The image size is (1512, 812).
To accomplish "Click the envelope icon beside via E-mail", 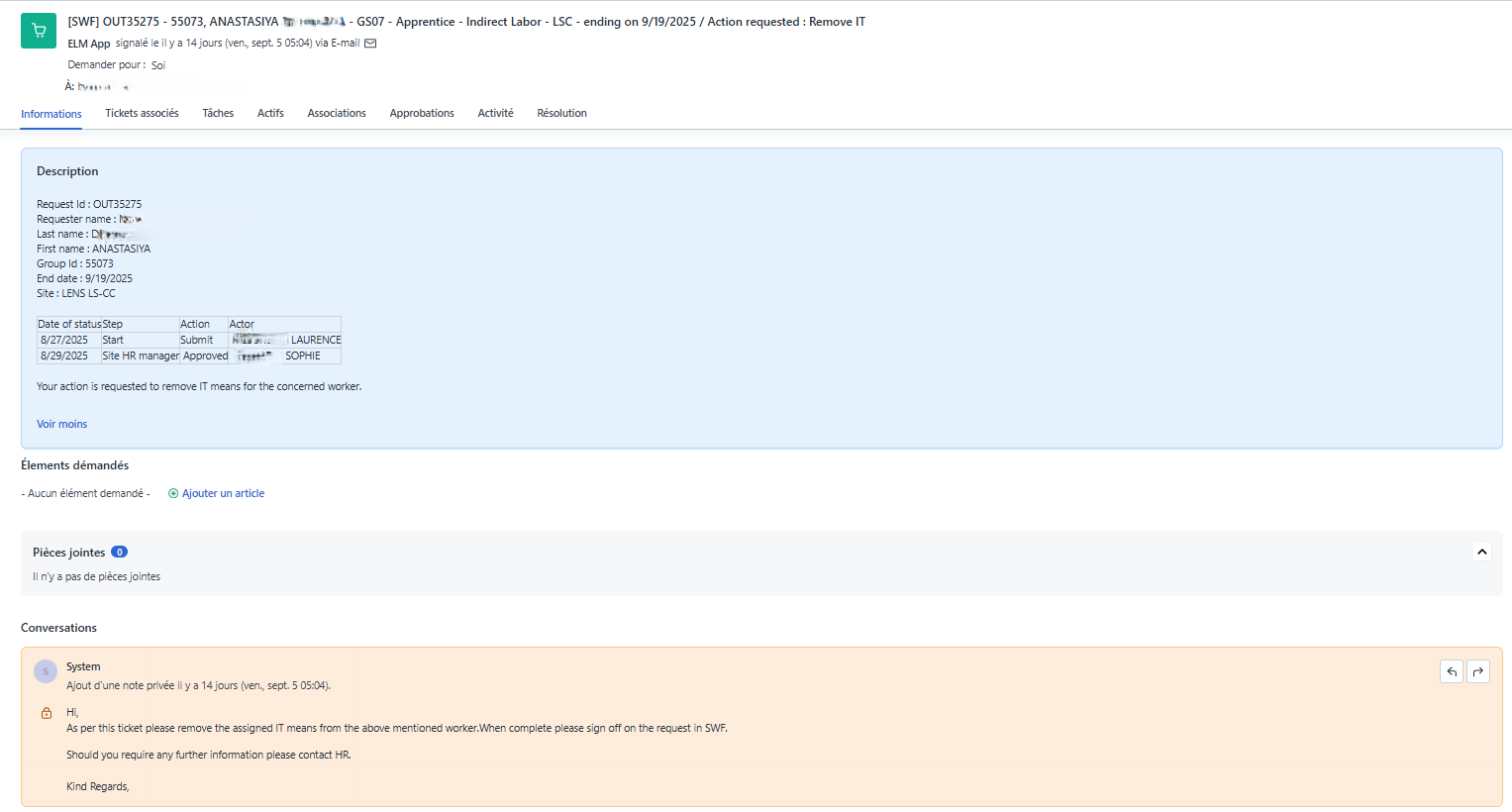I will [x=370, y=44].
